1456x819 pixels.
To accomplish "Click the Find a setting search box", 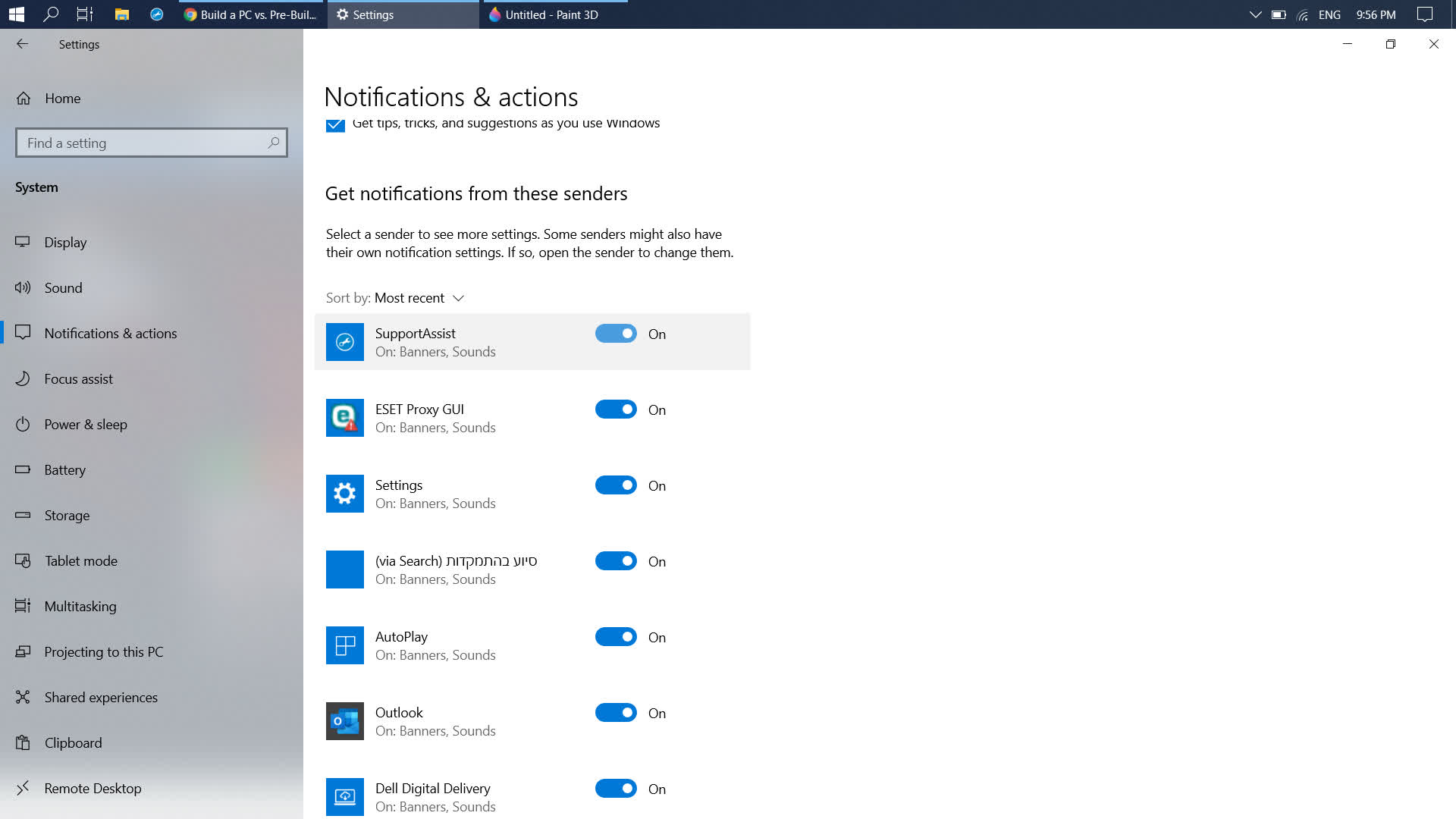I will tap(152, 143).
